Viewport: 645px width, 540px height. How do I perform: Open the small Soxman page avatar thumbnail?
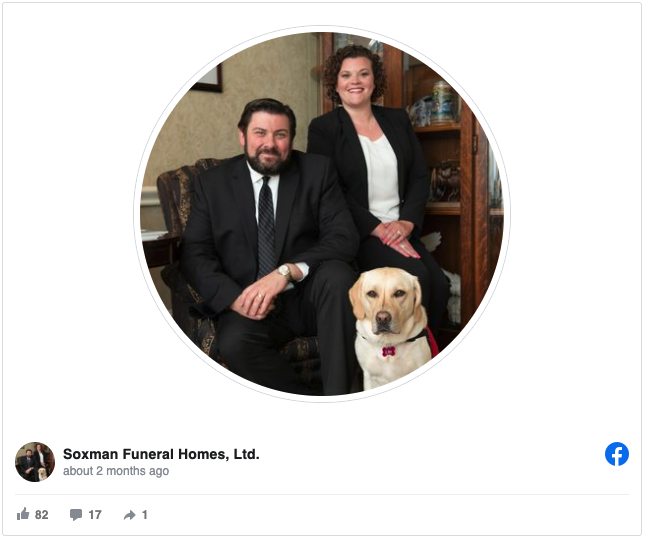tap(35, 462)
